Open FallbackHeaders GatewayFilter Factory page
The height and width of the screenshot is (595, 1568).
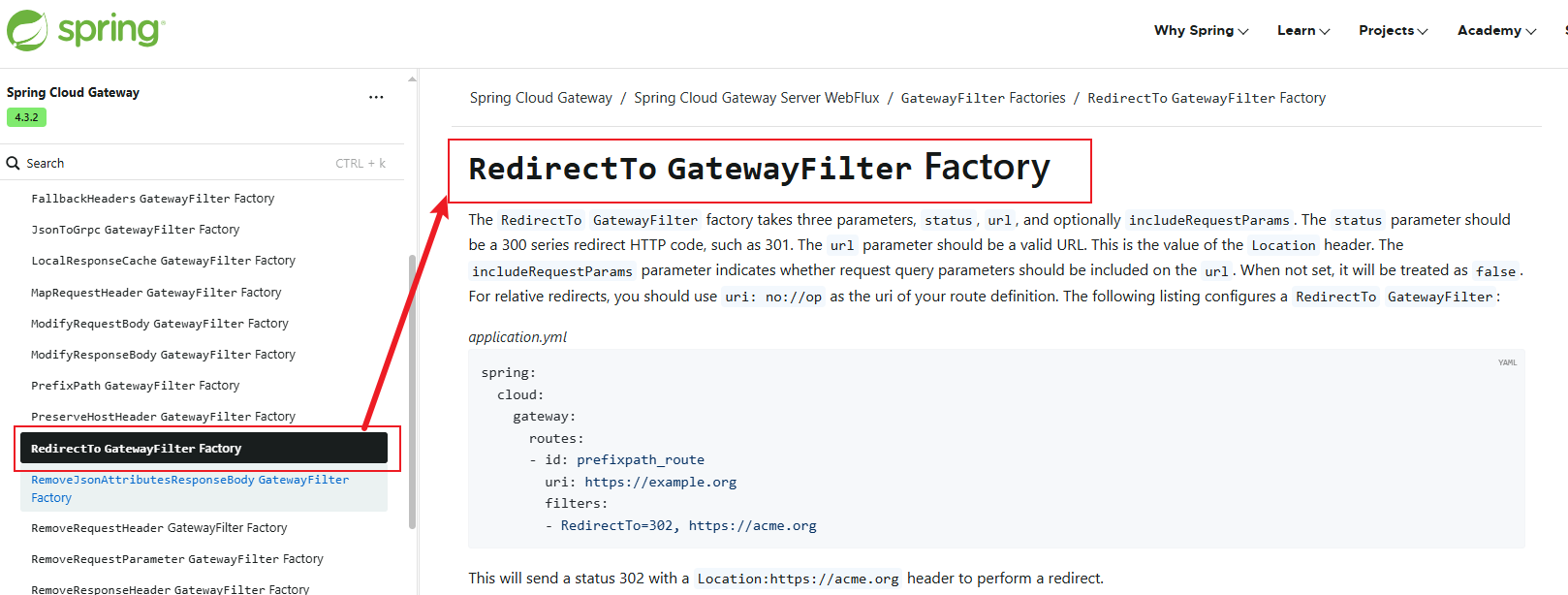coord(152,199)
